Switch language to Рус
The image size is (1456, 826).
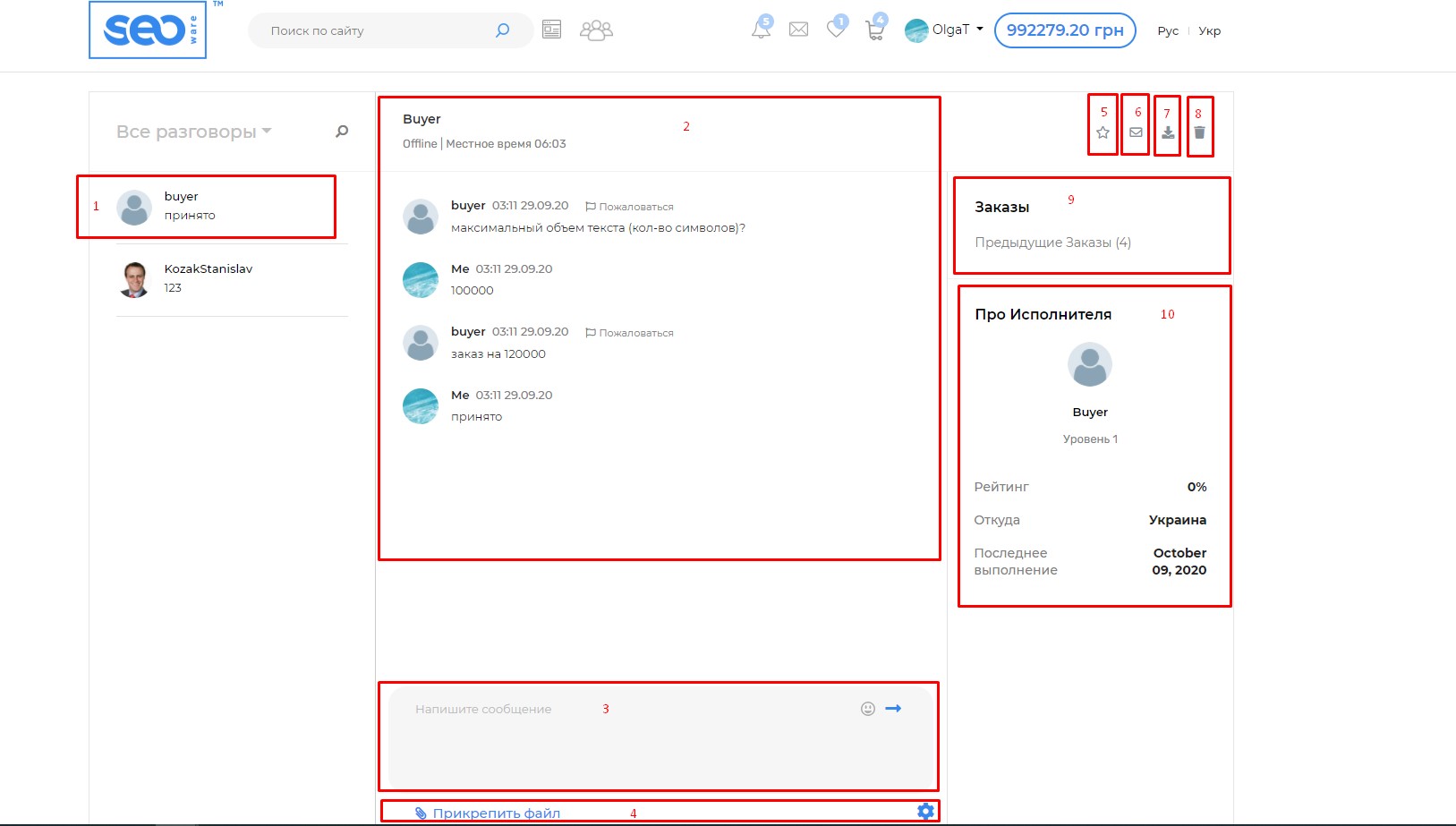tap(1167, 30)
